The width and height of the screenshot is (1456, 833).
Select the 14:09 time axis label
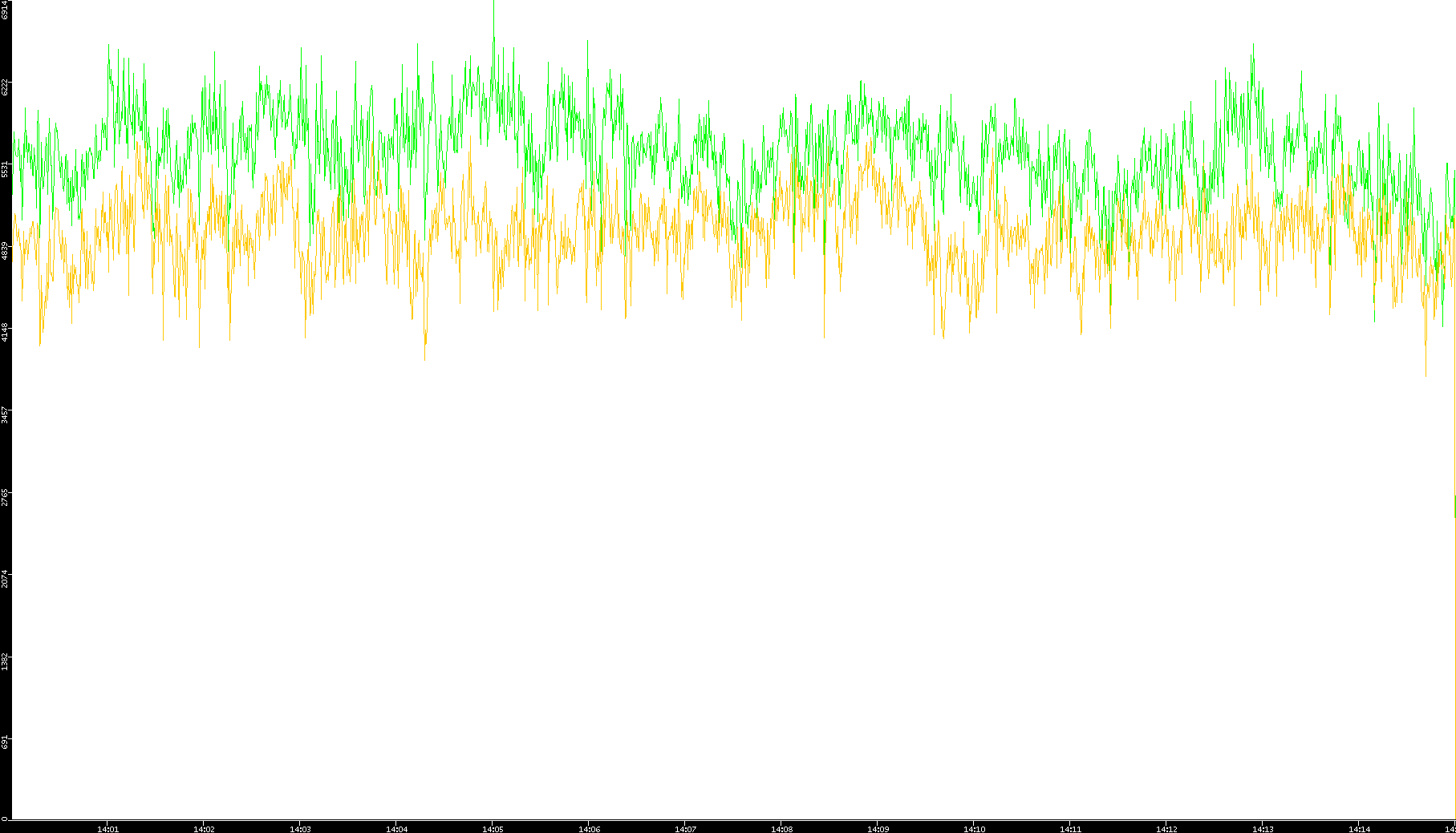878,829
